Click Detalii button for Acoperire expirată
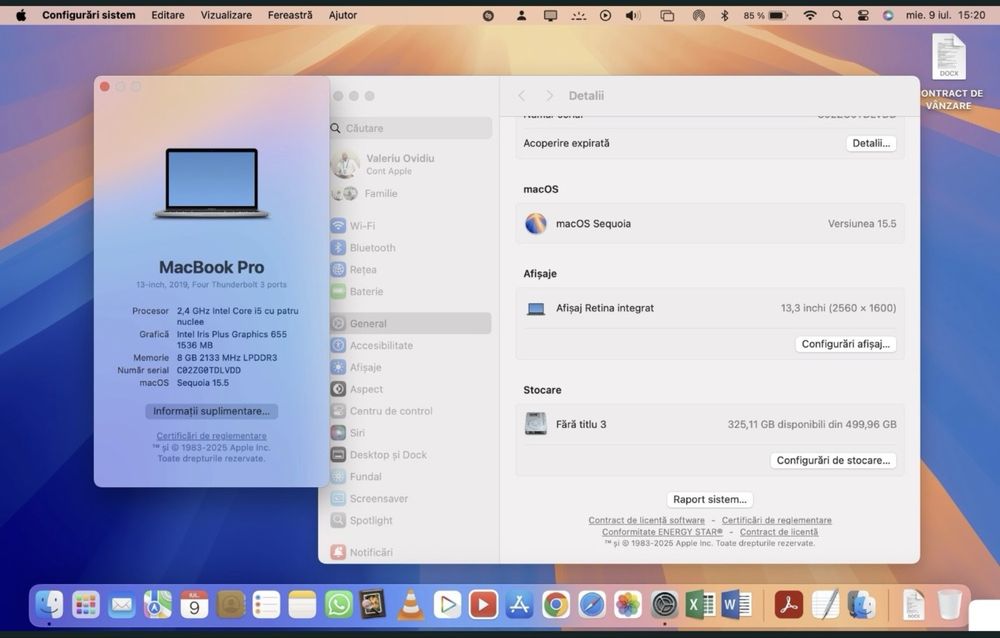This screenshot has width=1000, height=638. click(871, 143)
